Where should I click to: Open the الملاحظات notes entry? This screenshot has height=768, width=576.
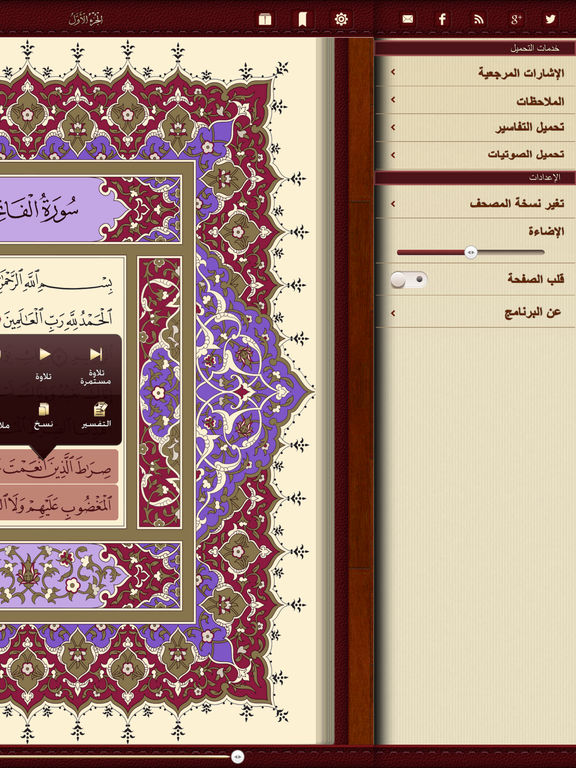pyautogui.click(x=476, y=100)
